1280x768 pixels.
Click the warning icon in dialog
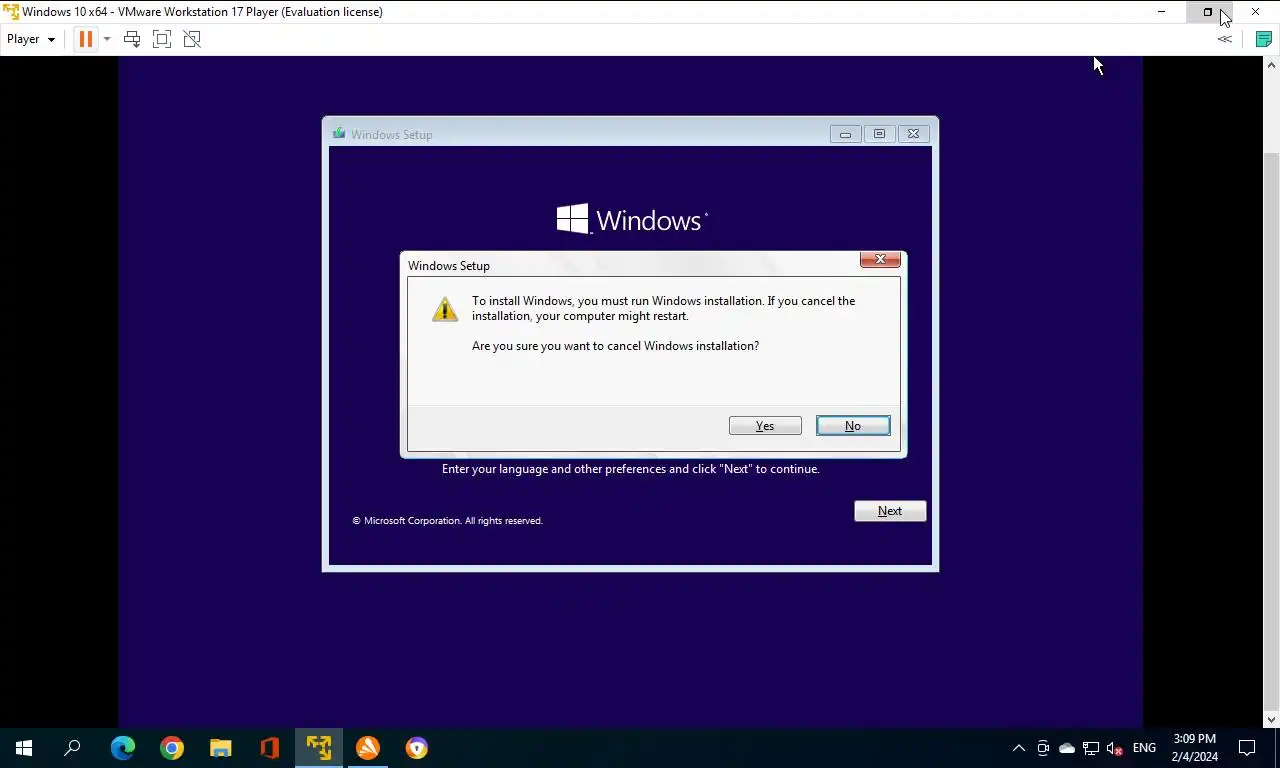(445, 308)
